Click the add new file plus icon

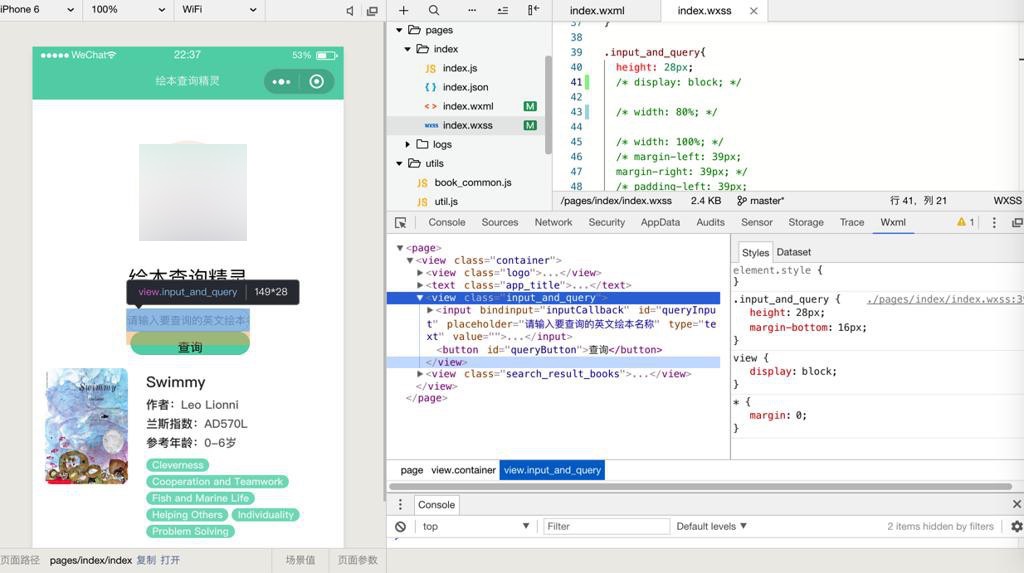point(404,10)
